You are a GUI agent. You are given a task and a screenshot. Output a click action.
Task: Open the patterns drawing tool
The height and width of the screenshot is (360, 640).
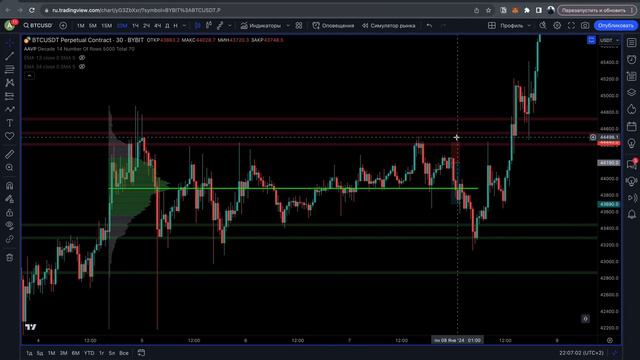coord(9,82)
